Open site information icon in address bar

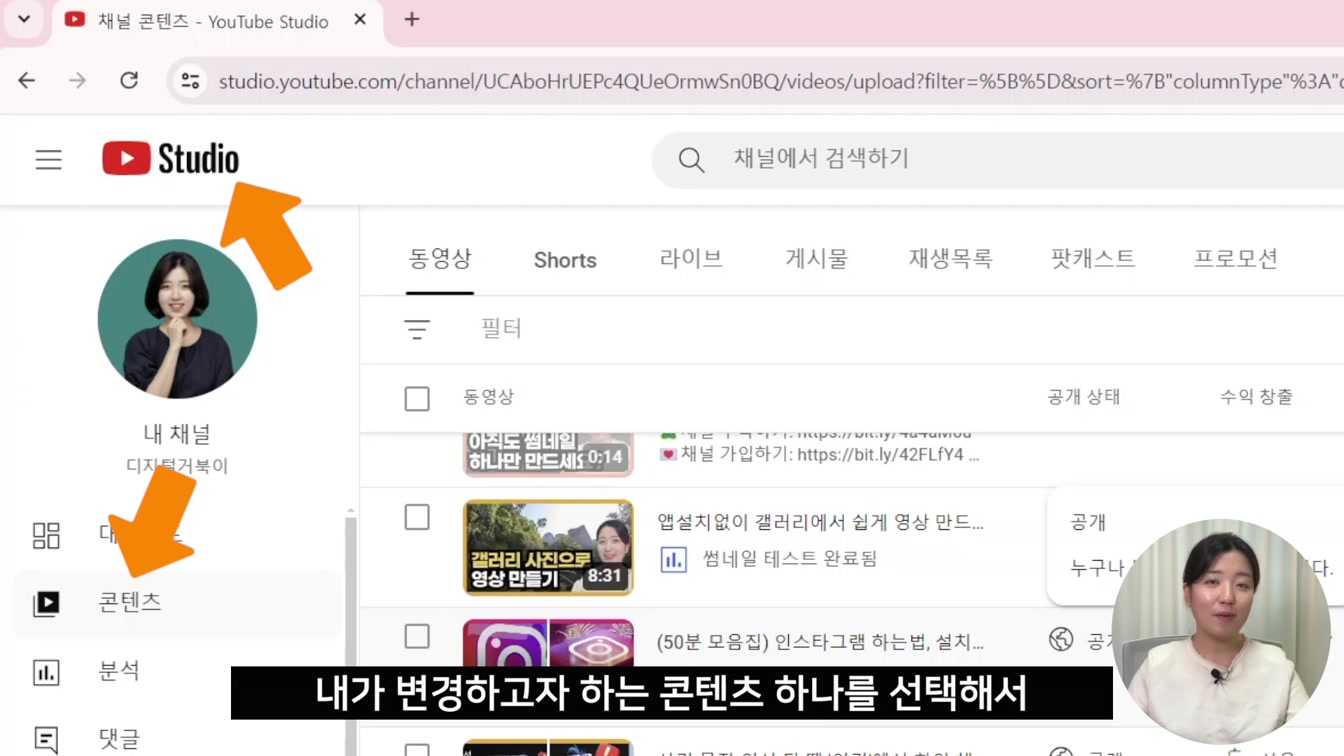coord(190,81)
